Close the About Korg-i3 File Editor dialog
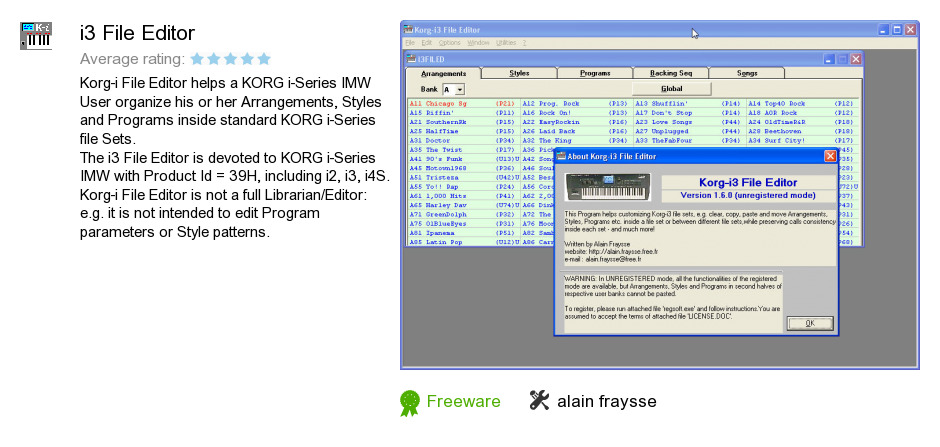Image resolution: width=940 pixels, height=447 pixels. [830, 156]
